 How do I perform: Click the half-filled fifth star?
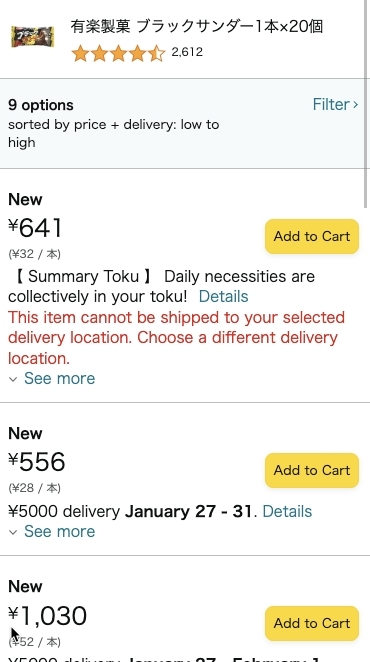[x=156, y=54]
